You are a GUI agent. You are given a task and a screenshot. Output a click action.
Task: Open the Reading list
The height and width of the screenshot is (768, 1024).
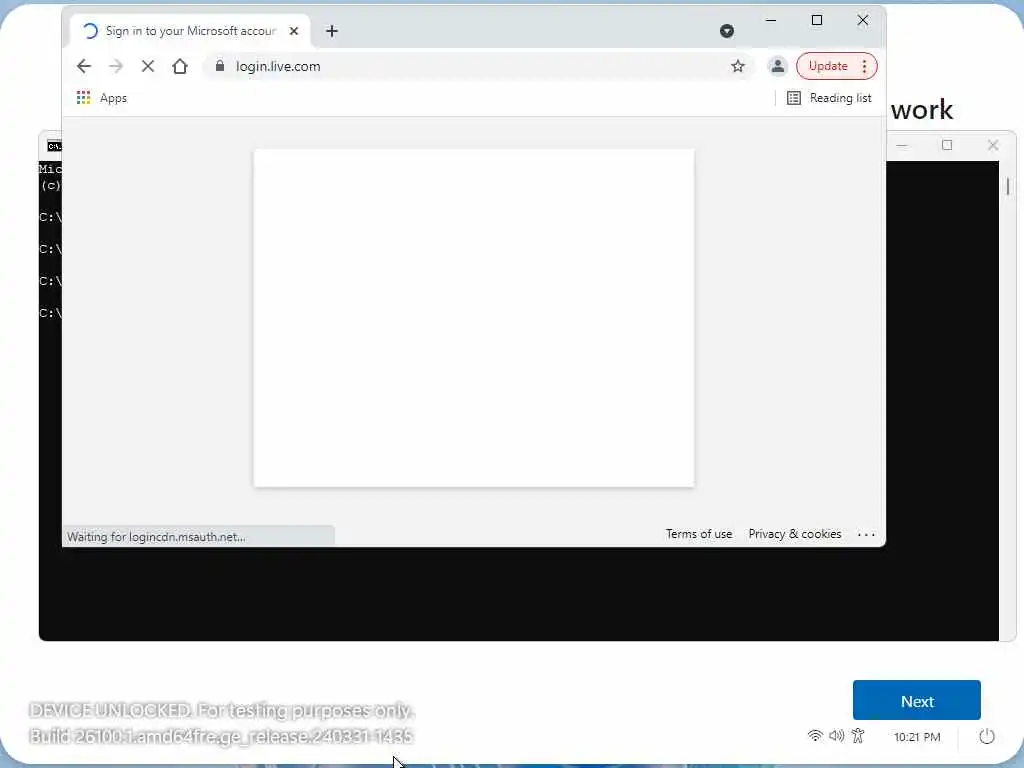click(x=829, y=98)
